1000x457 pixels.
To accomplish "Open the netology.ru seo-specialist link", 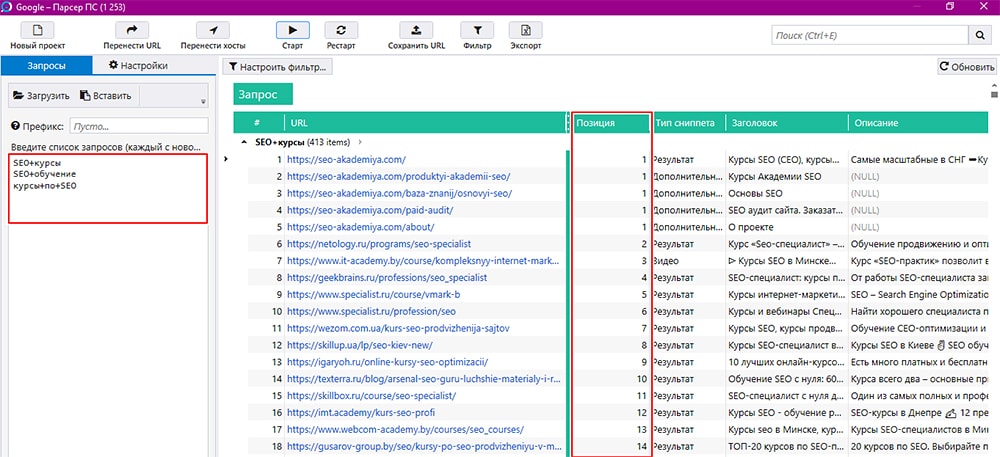I will [x=378, y=243].
